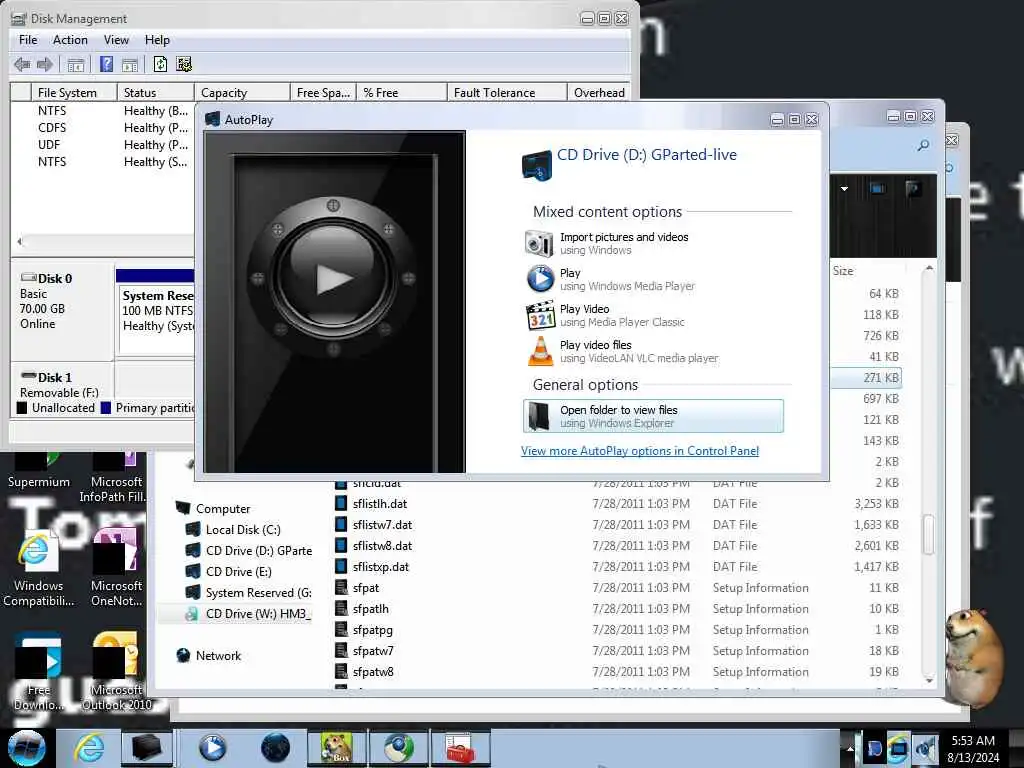Select the CDFS volume row
The image size is (1024, 768).
coord(103,128)
